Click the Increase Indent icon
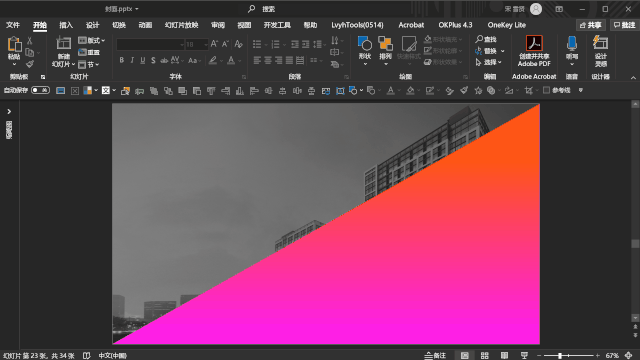The width and height of the screenshot is (640, 360). click(305, 44)
